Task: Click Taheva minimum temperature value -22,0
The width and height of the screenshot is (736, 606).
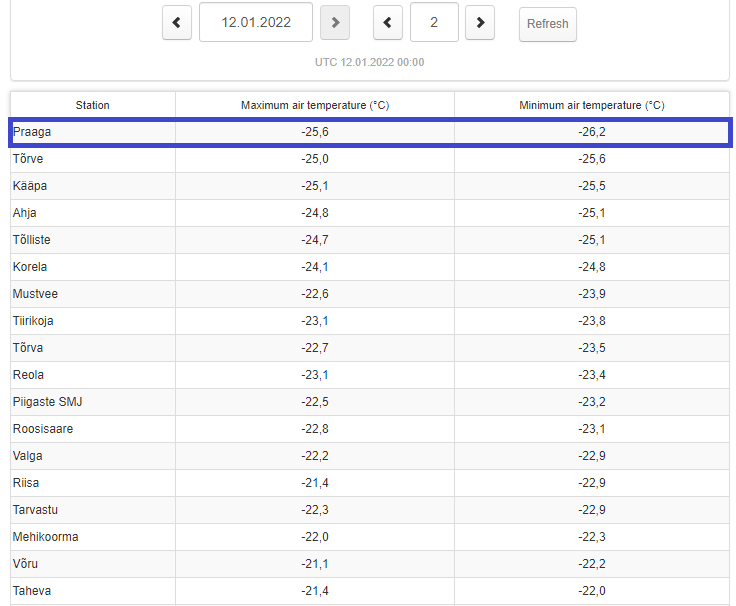Action: tap(592, 591)
